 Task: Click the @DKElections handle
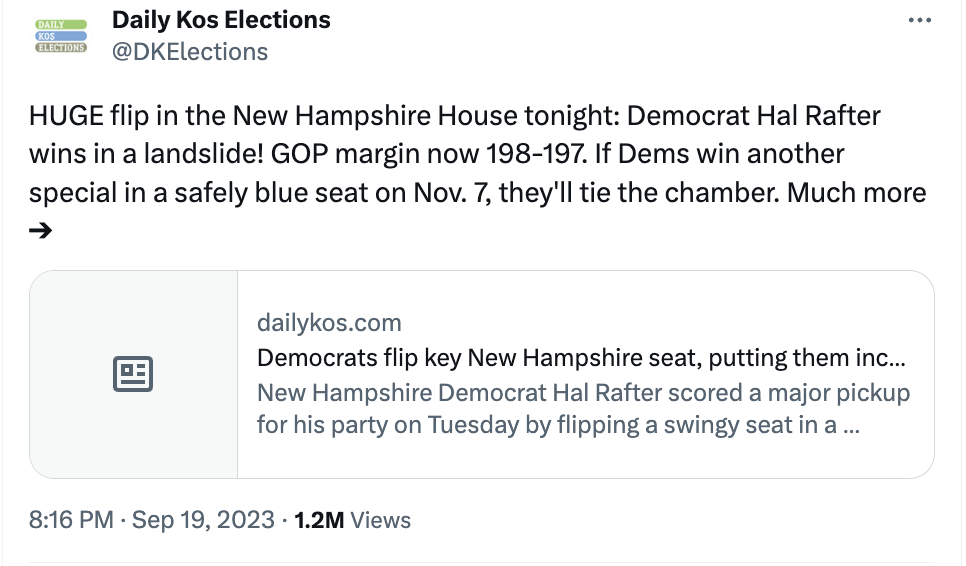[x=190, y=52]
